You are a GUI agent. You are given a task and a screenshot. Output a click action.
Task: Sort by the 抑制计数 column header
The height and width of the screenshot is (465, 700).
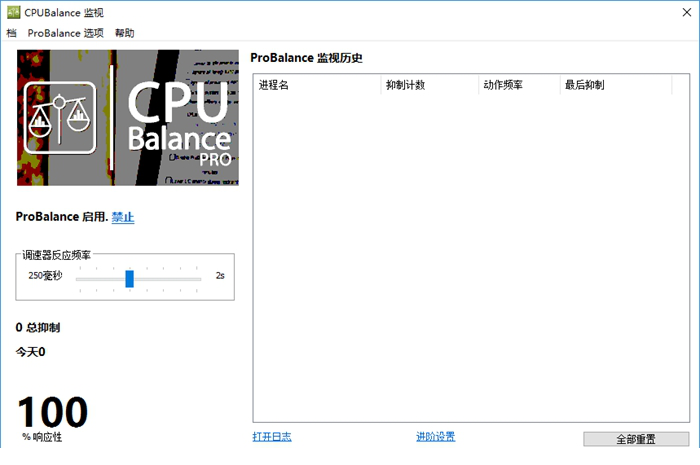430,85
